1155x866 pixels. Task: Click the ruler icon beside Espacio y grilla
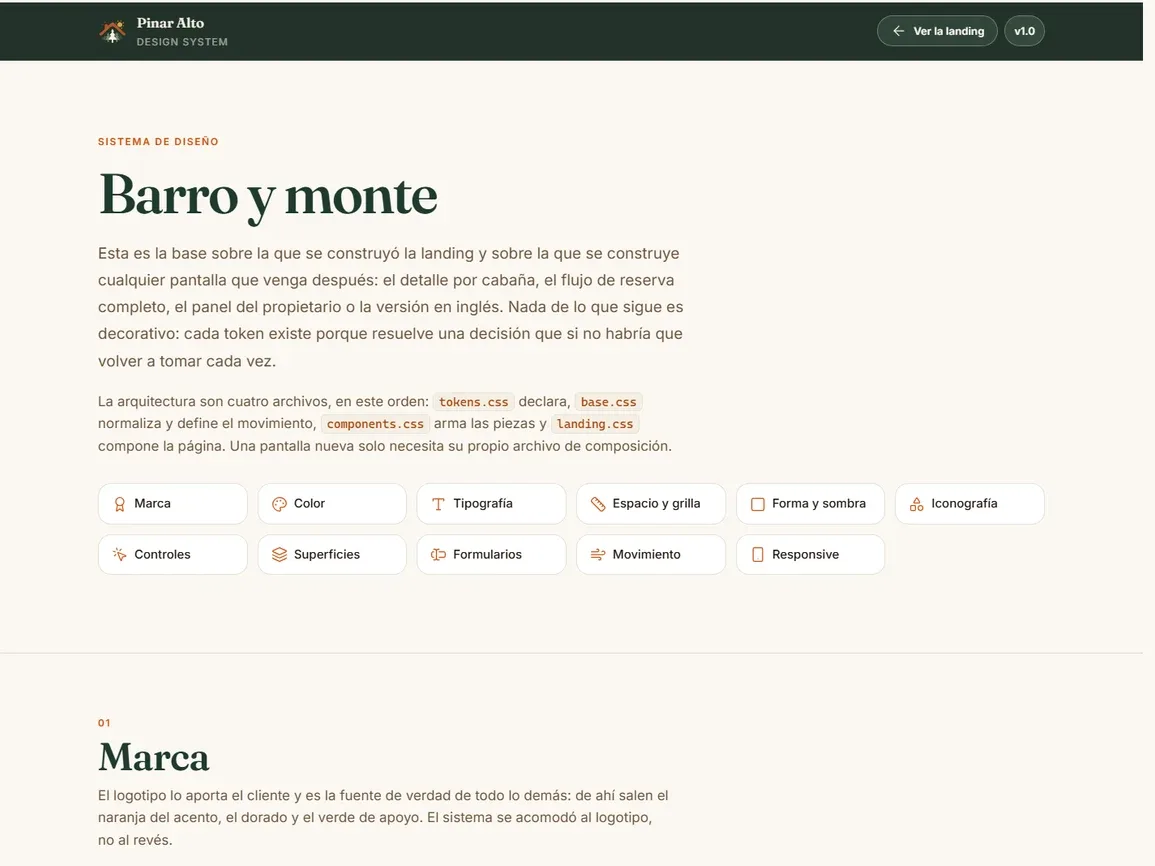(598, 504)
